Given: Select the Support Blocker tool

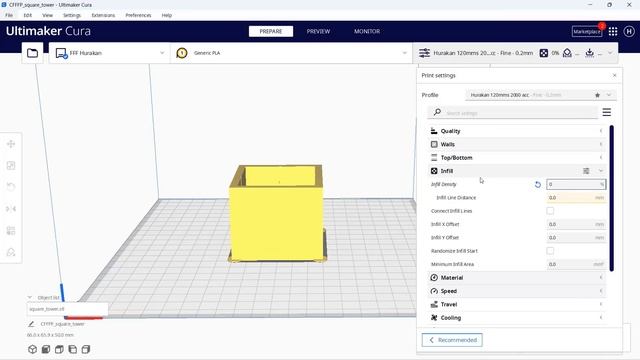Looking at the screenshot, I should point(11,252).
